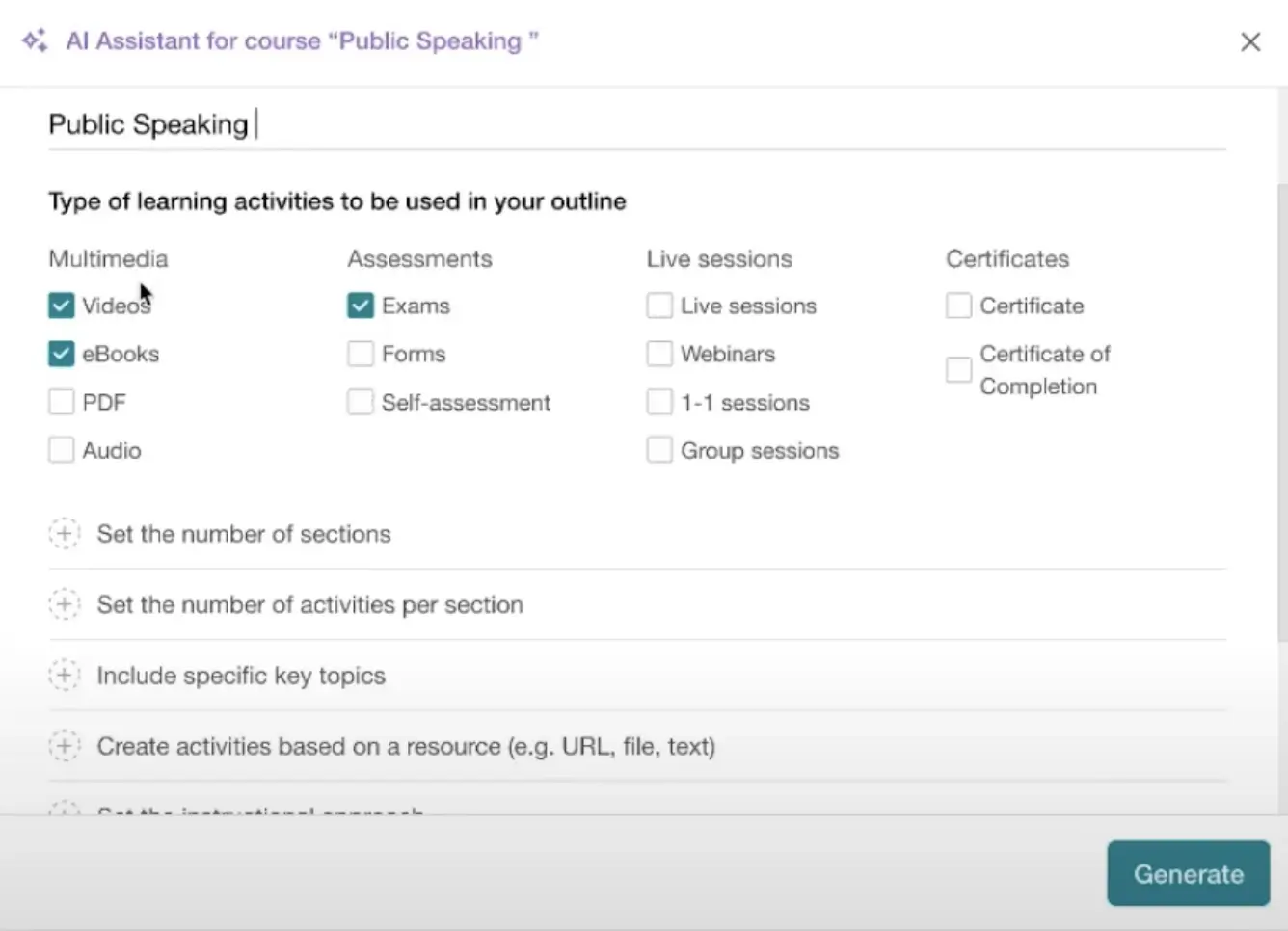The height and width of the screenshot is (931, 1288).
Task: Check the Self-assessment option
Action: [x=361, y=402]
